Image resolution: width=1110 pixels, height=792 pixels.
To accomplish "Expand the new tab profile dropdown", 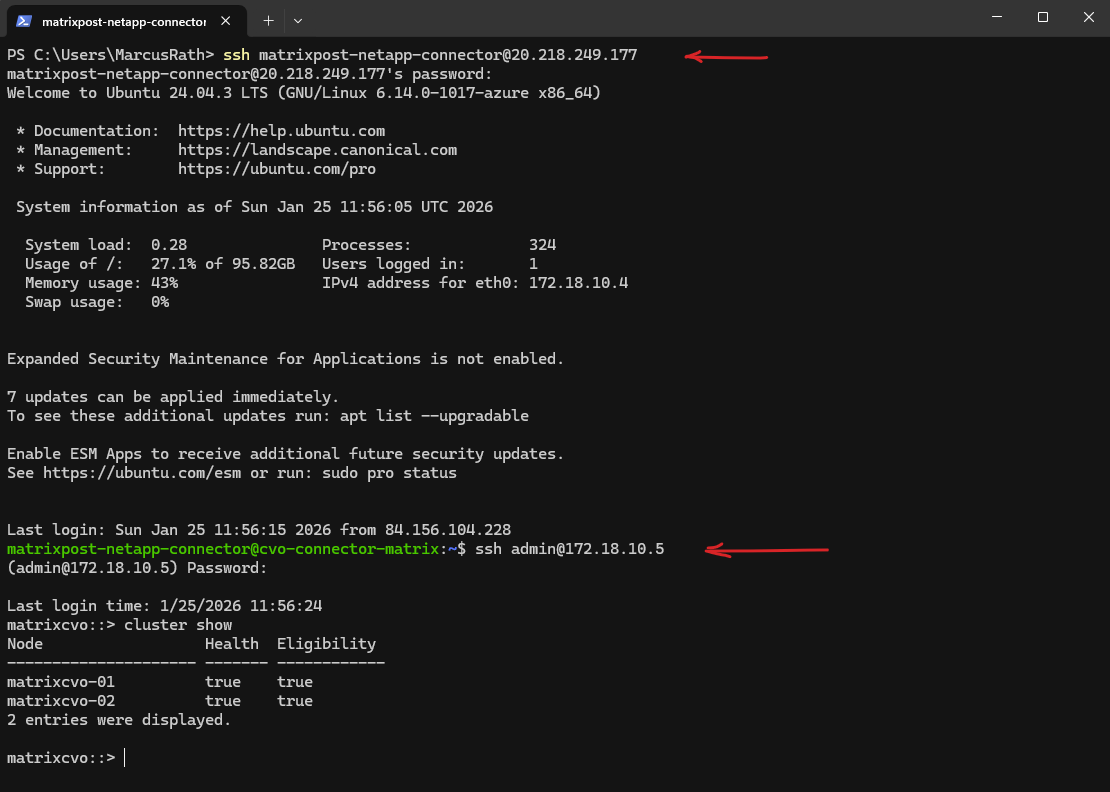I will click(x=298, y=20).
